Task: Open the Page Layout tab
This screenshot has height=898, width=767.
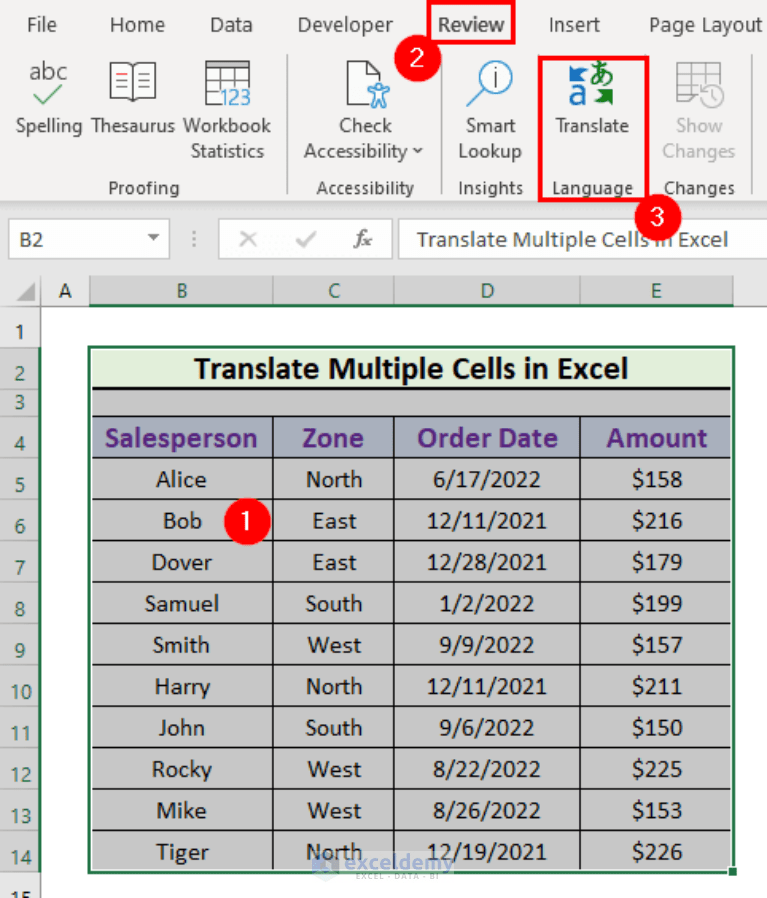Action: tap(705, 25)
